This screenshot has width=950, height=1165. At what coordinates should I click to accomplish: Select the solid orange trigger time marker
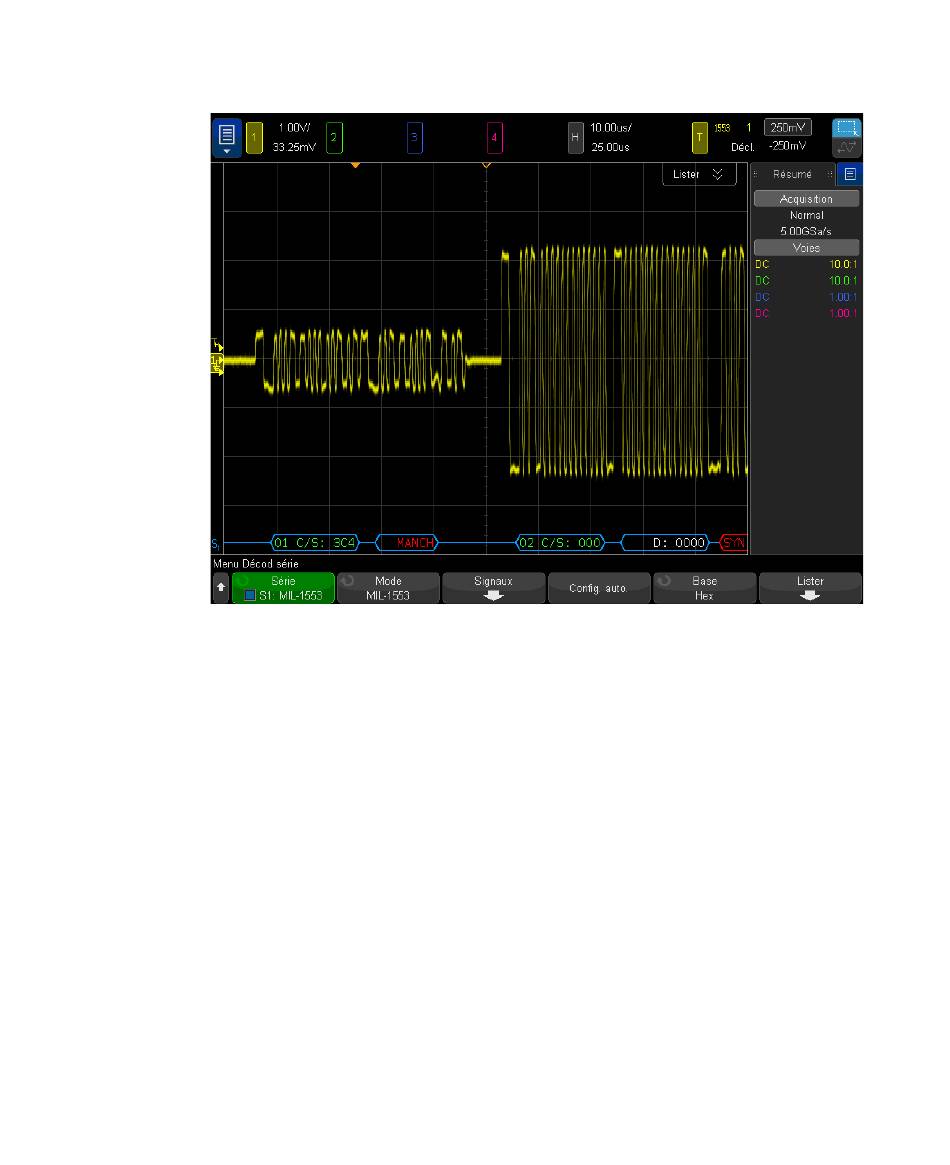355,165
